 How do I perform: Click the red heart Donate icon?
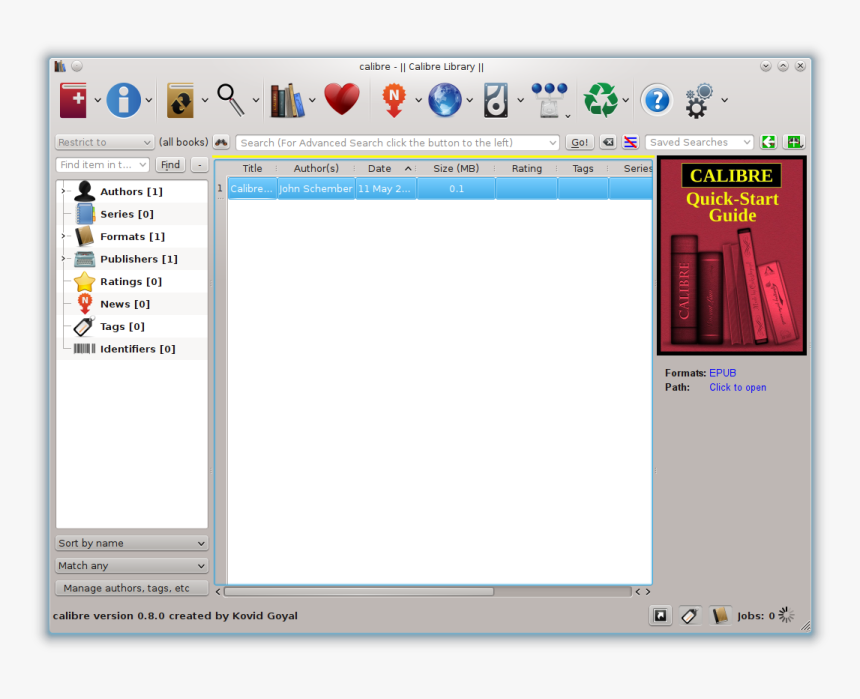(x=342, y=99)
